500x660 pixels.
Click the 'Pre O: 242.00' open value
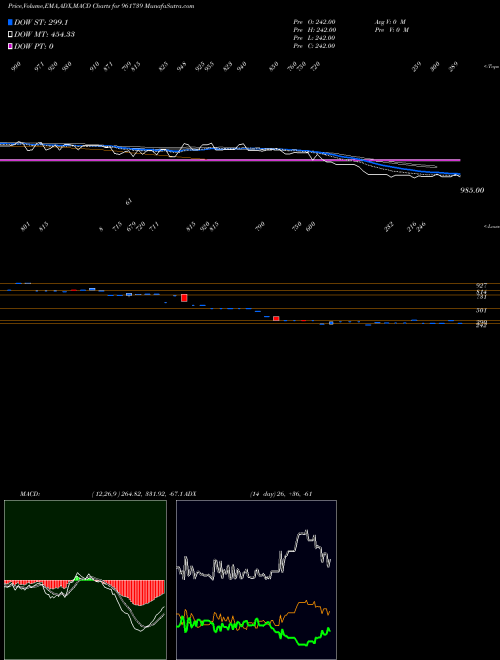point(314,21)
